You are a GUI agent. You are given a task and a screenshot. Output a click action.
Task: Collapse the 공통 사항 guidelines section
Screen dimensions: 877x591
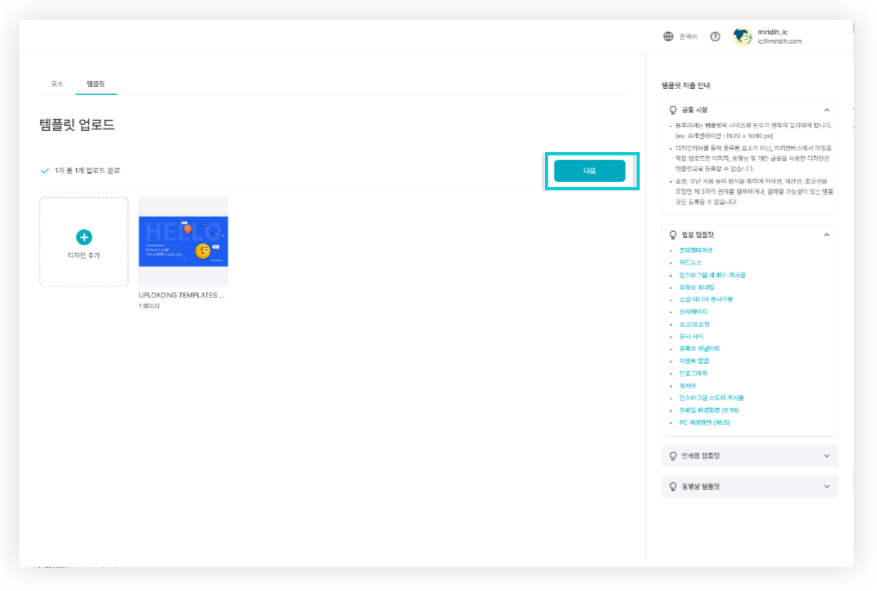(x=828, y=109)
